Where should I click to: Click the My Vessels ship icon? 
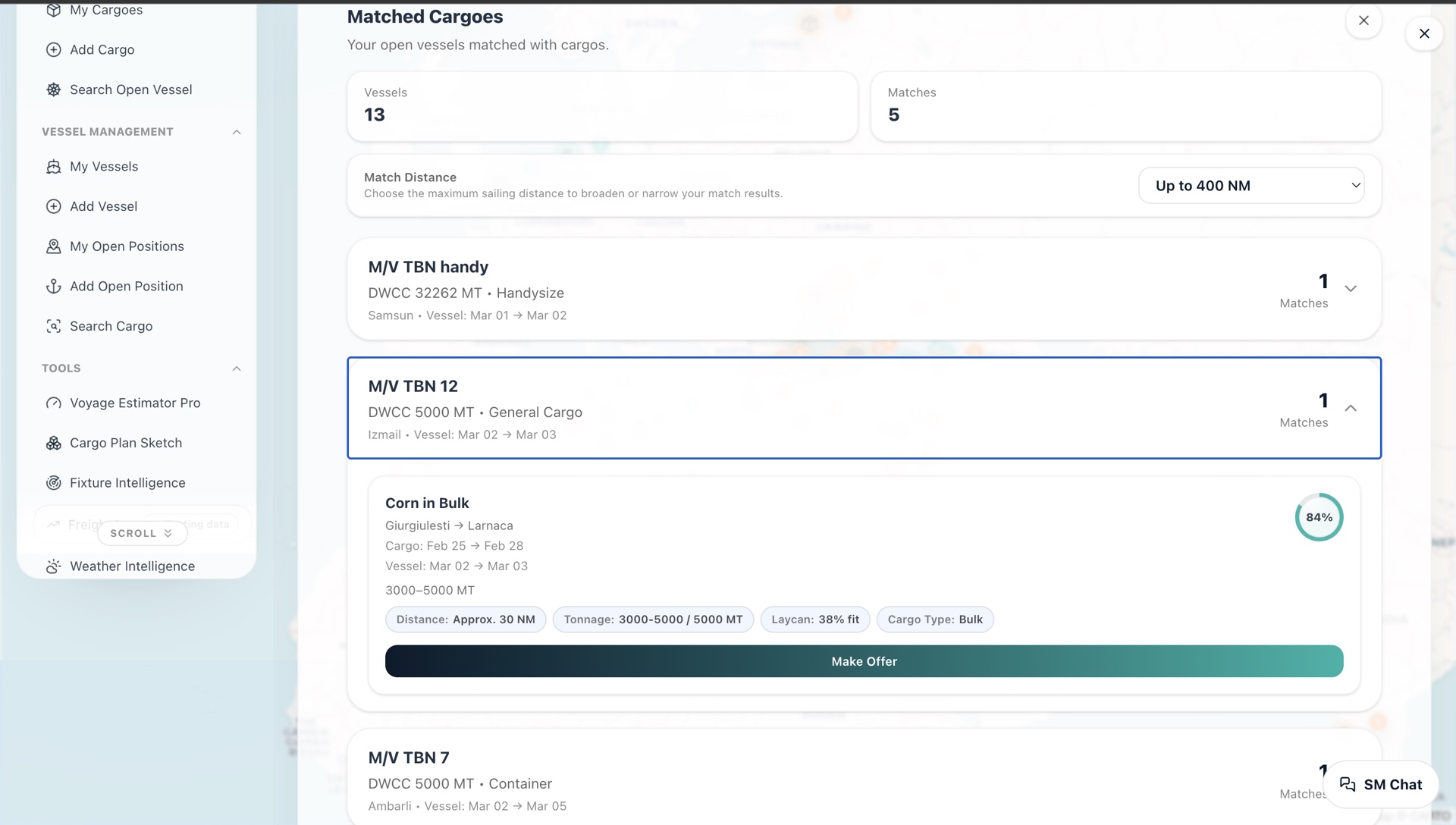53,167
